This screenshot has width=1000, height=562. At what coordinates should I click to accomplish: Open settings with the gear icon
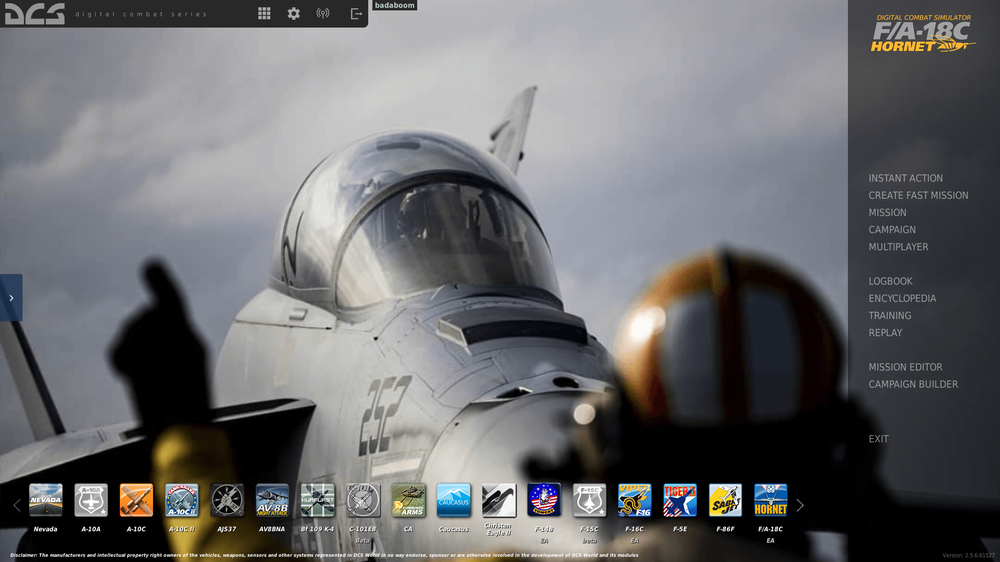pos(293,14)
